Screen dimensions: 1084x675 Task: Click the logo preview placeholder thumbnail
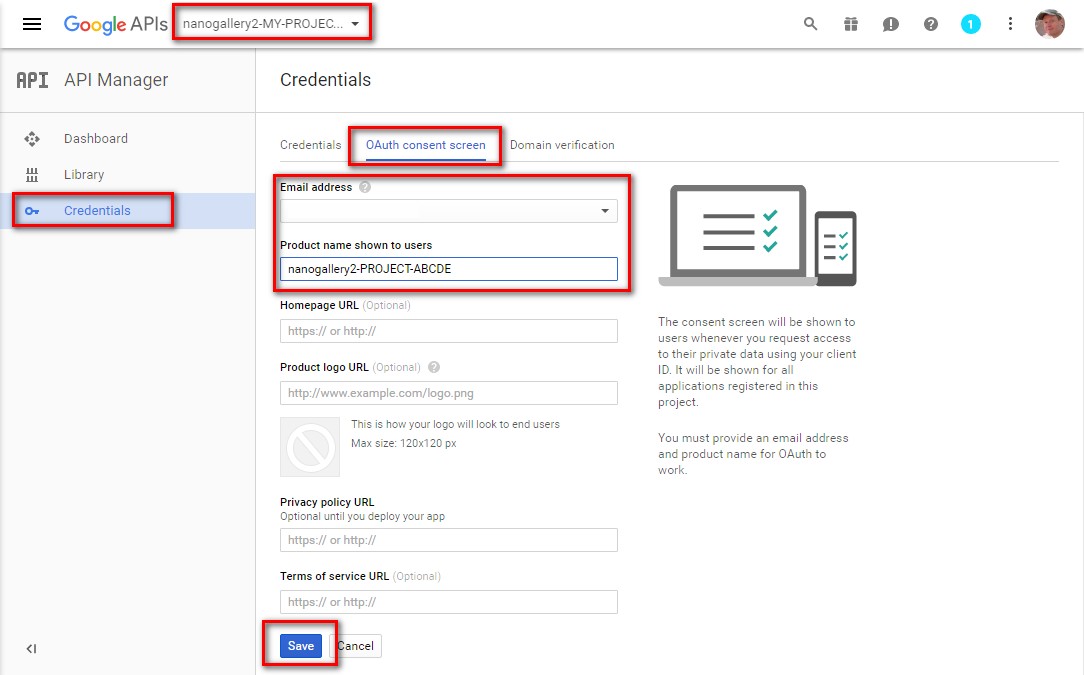[310, 447]
